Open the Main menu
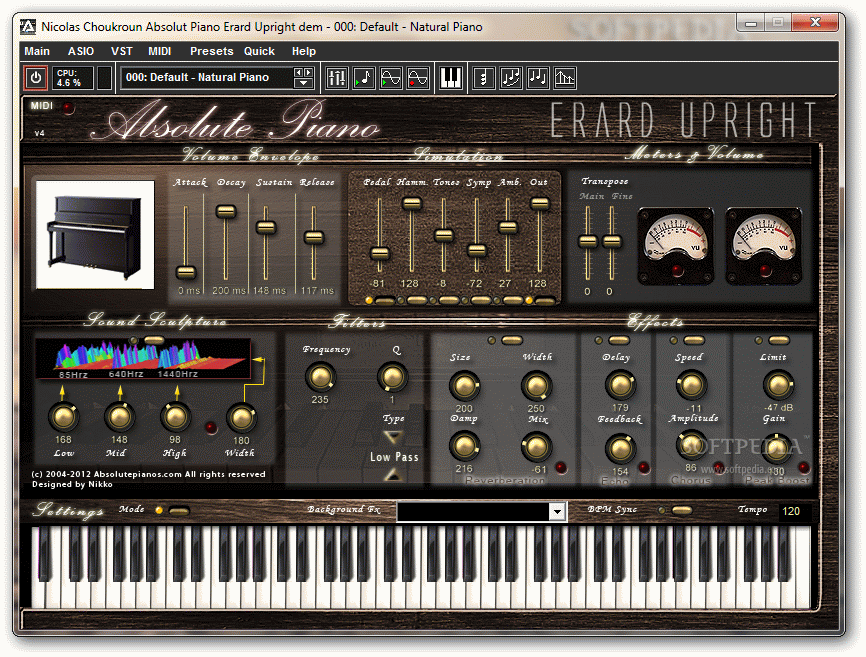Screen dimensions: 866x657 pyautogui.click(x=37, y=51)
